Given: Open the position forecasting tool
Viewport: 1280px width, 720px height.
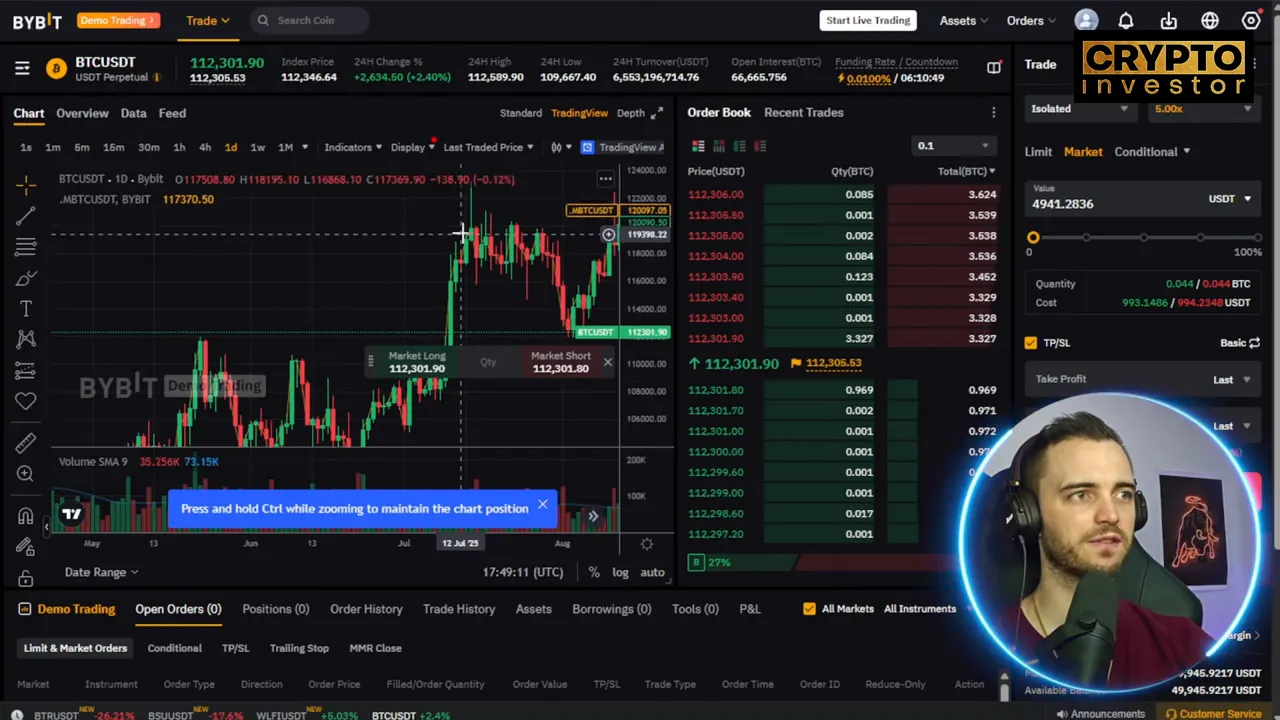Looking at the screenshot, I should (26, 371).
